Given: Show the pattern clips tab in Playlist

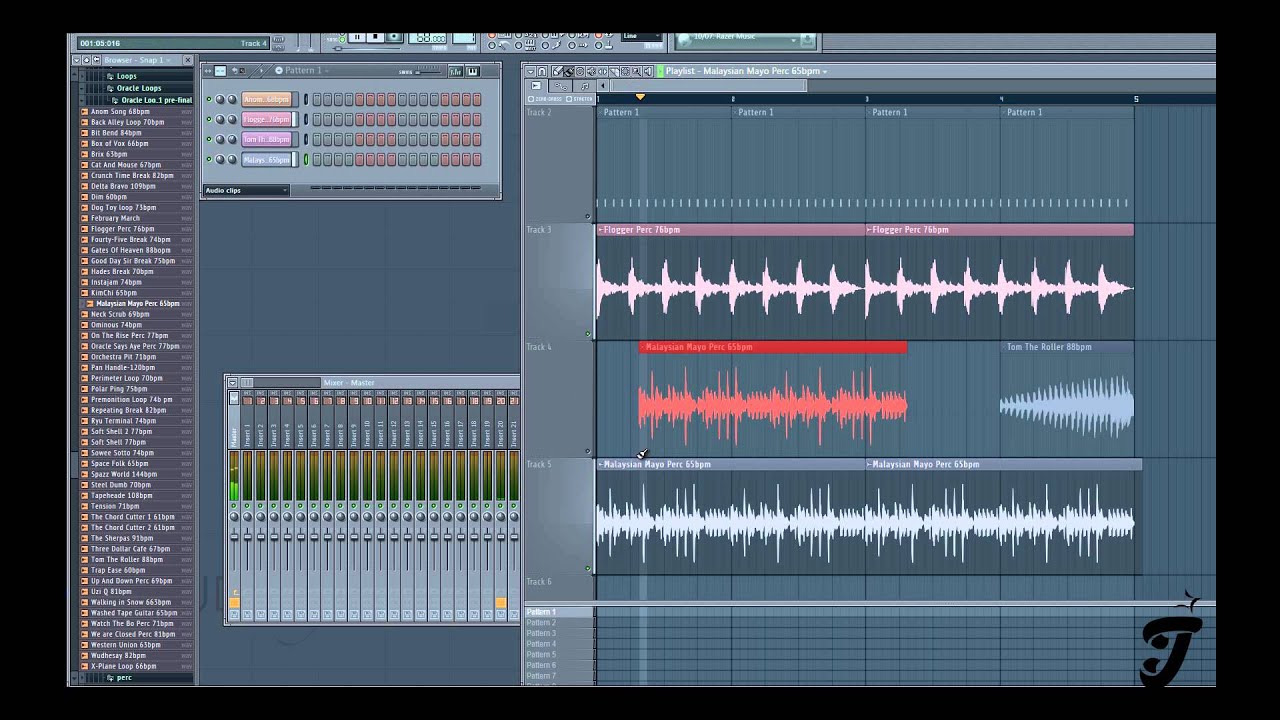Looking at the screenshot, I should click(584, 86).
